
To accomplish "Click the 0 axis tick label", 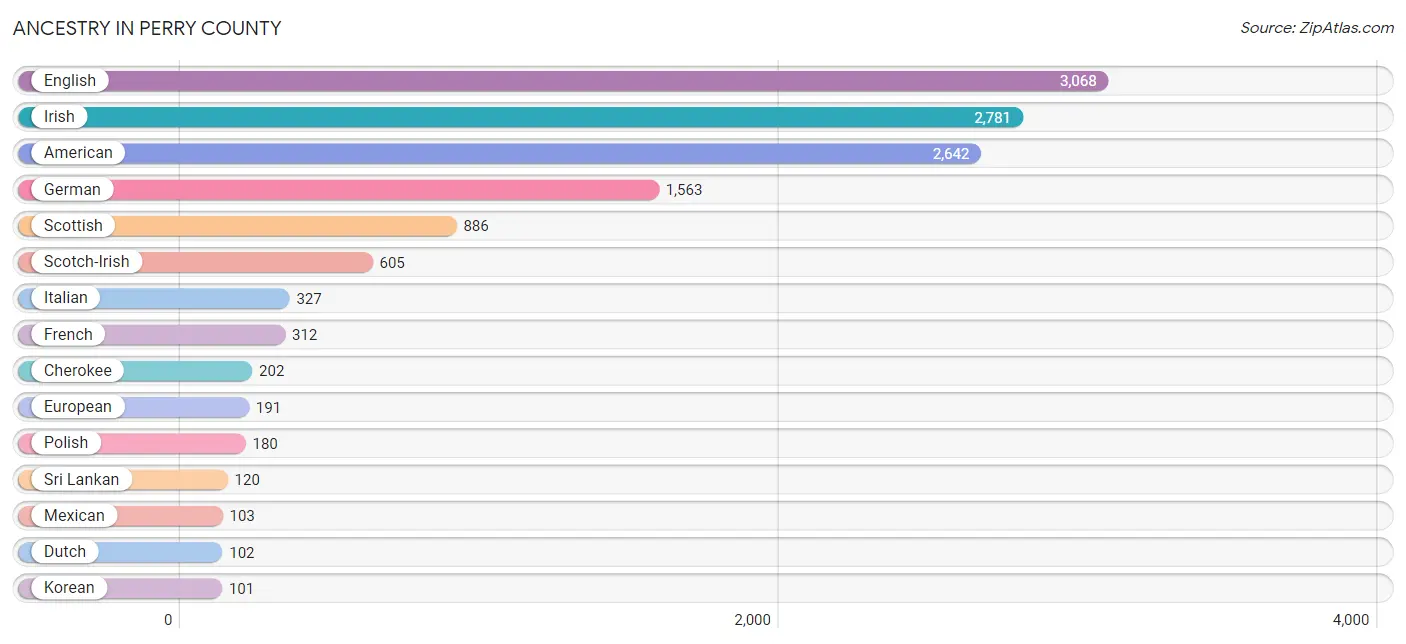I will pyautogui.click(x=168, y=620).
